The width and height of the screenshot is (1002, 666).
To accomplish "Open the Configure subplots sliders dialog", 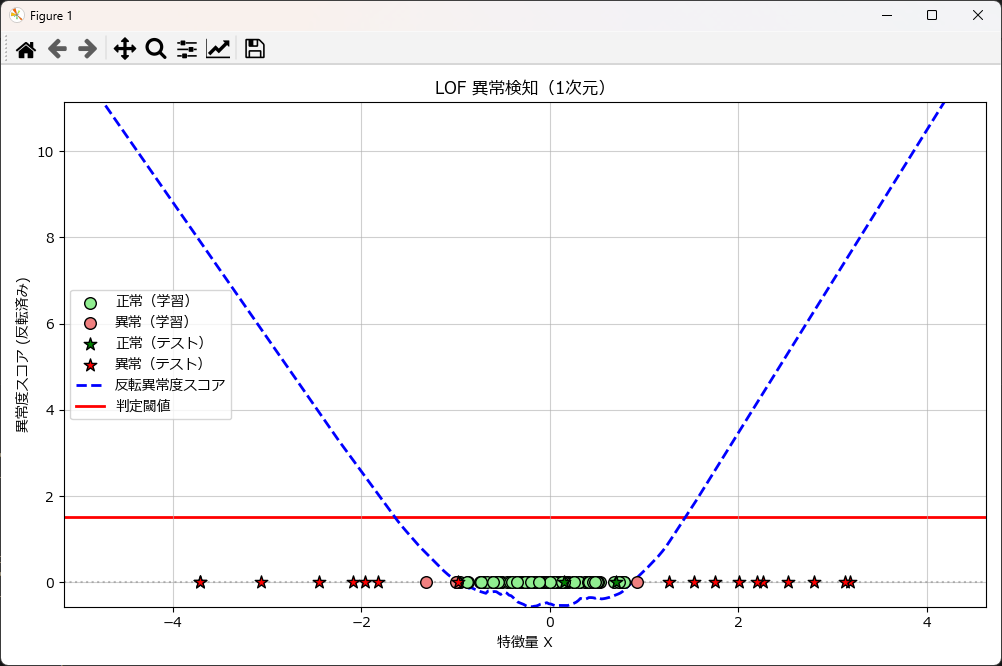I will 187,49.
